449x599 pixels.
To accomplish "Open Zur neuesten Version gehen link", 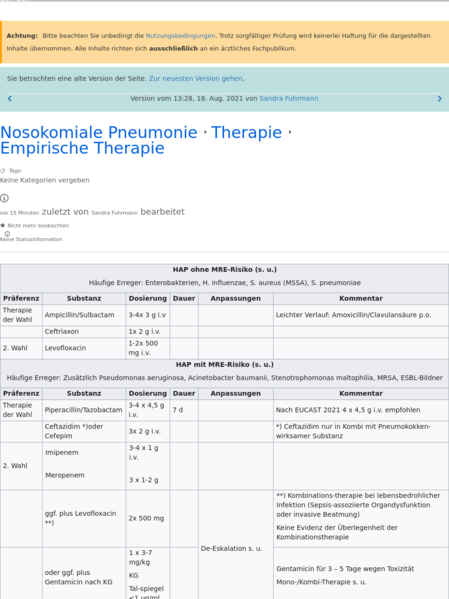I will 196,78.
